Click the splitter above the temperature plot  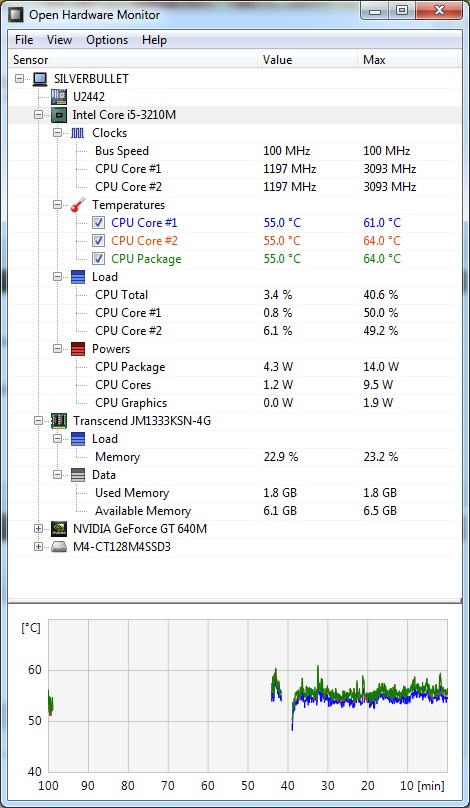pos(235,601)
